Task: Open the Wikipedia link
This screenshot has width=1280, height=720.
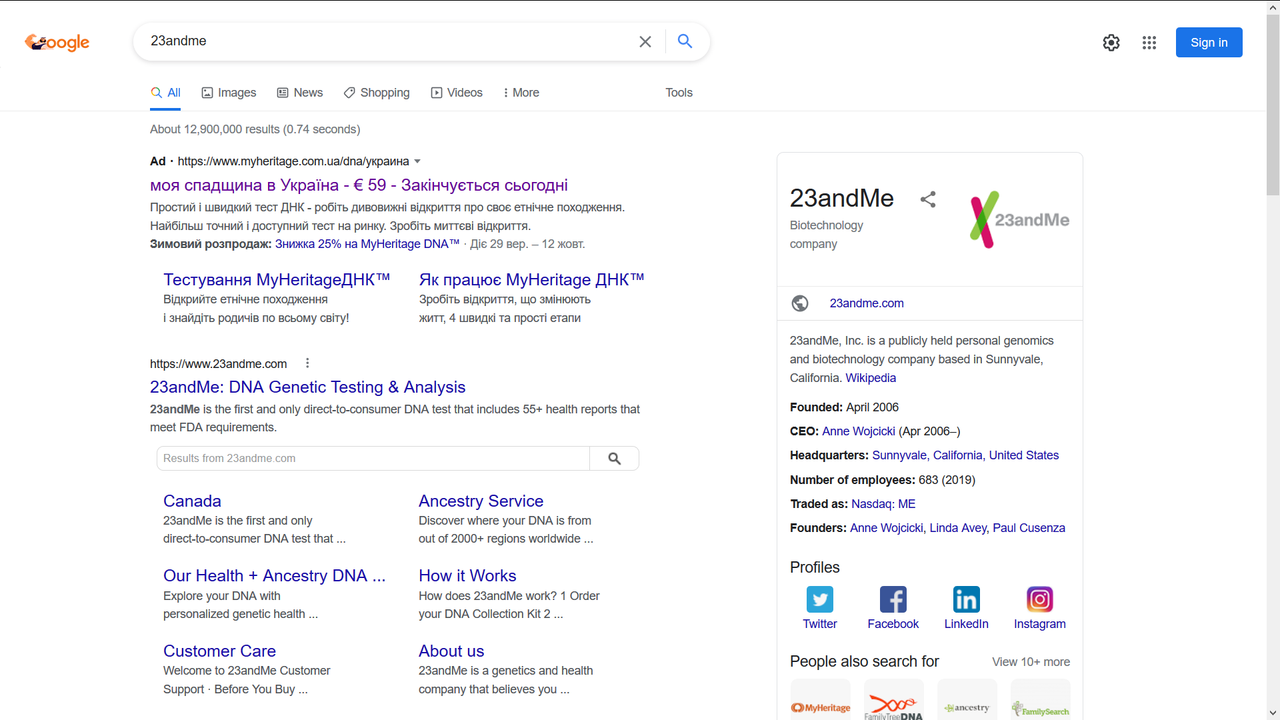Action: [x=871, y=378]
